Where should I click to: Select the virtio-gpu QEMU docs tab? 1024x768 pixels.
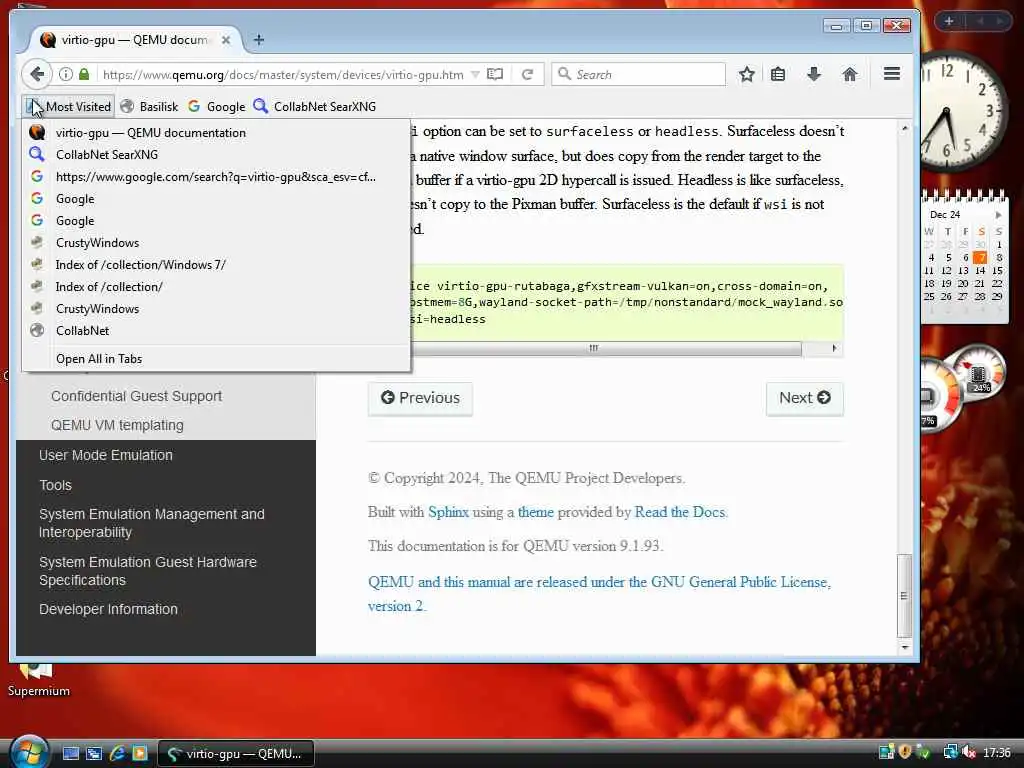(135, 40)
